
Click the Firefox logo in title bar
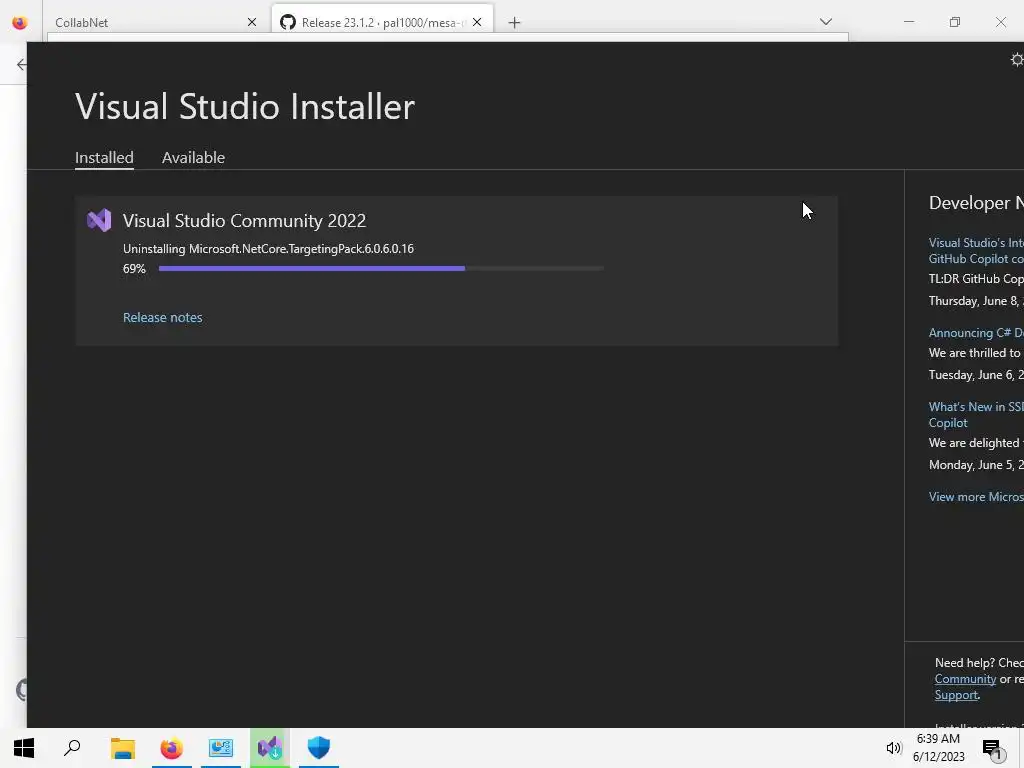tap(20, 22)
